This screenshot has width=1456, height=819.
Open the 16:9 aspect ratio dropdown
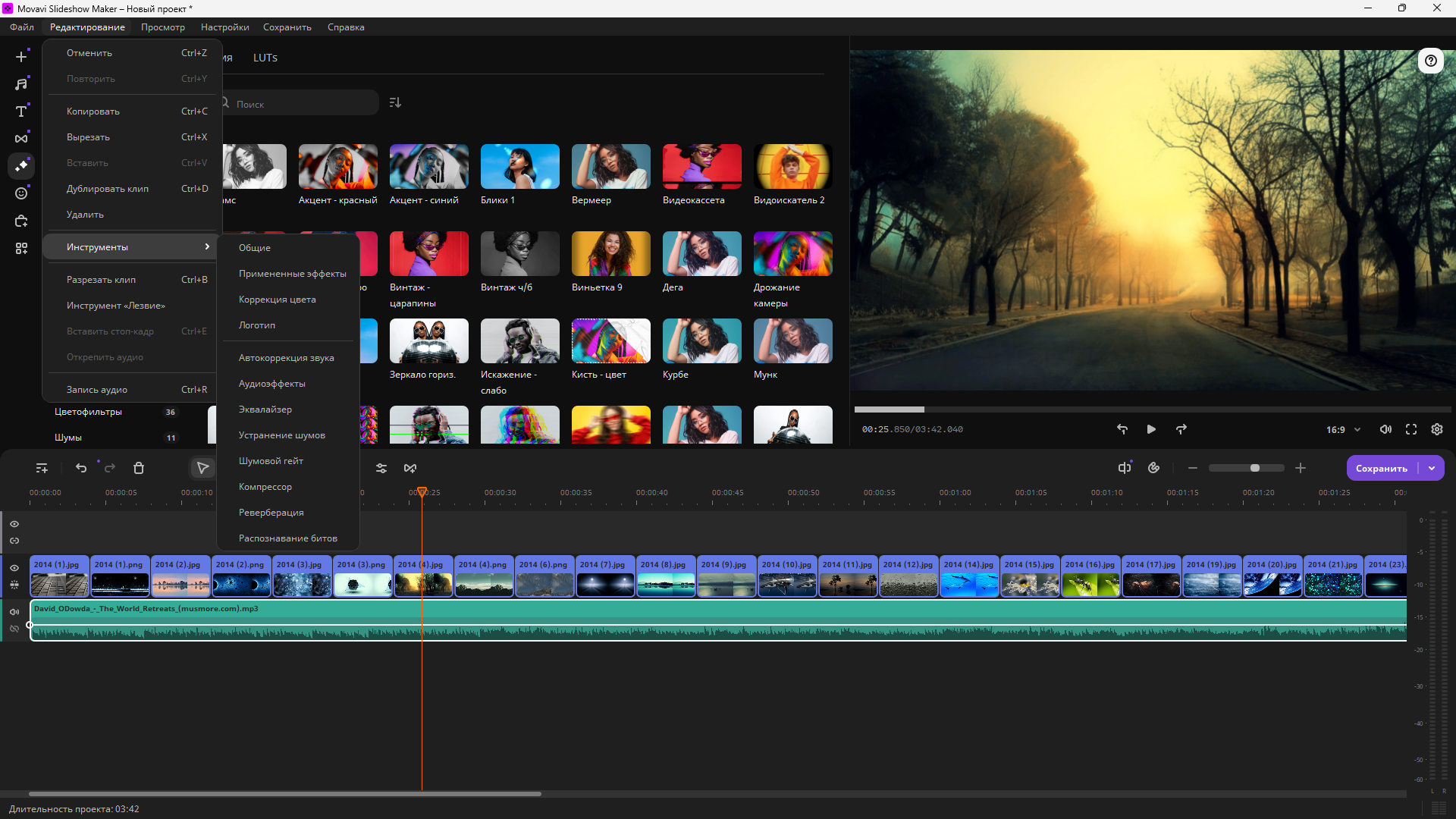pos(1343,430)
